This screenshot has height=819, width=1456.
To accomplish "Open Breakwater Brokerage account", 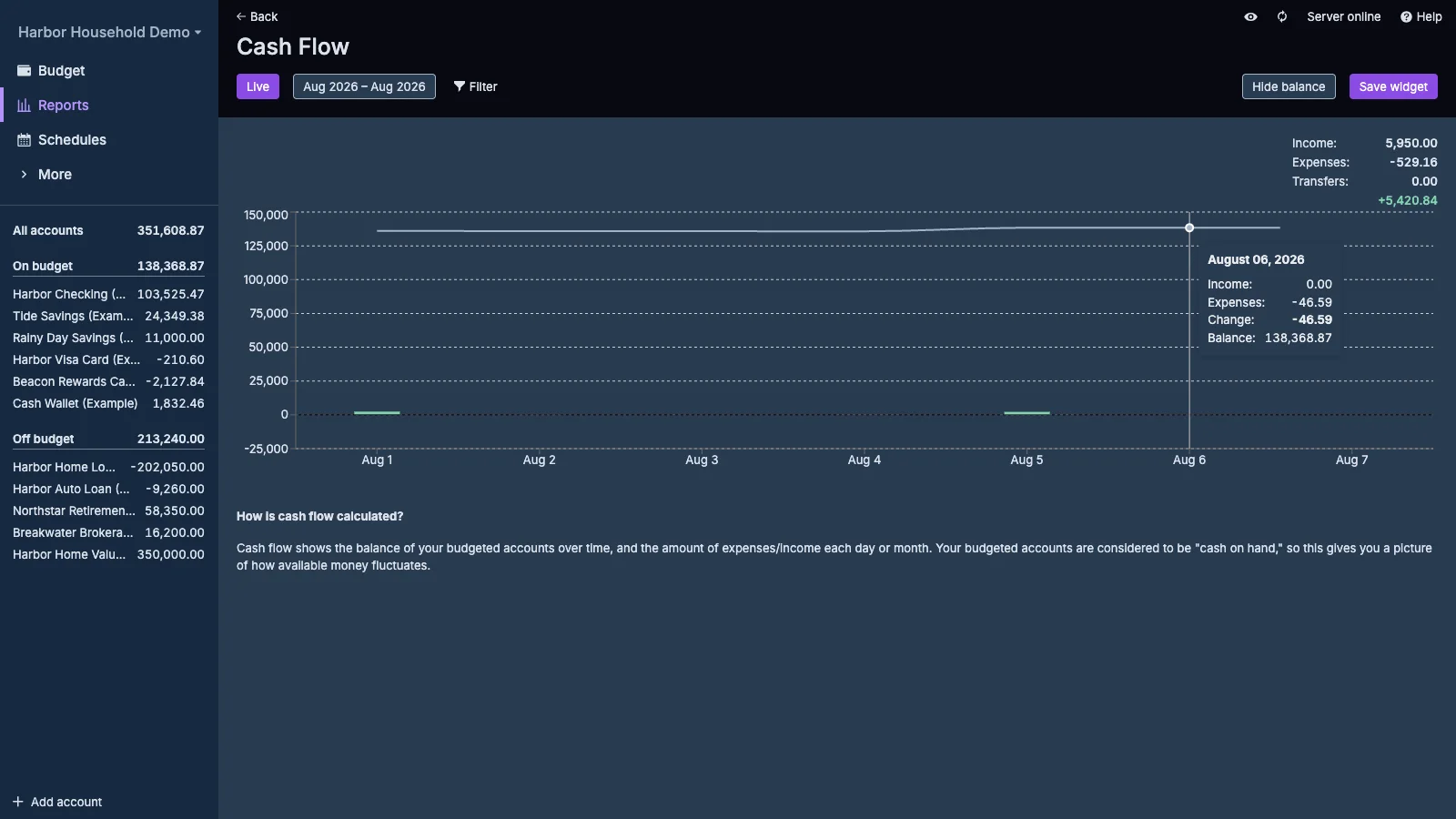I will click(108, 532).
